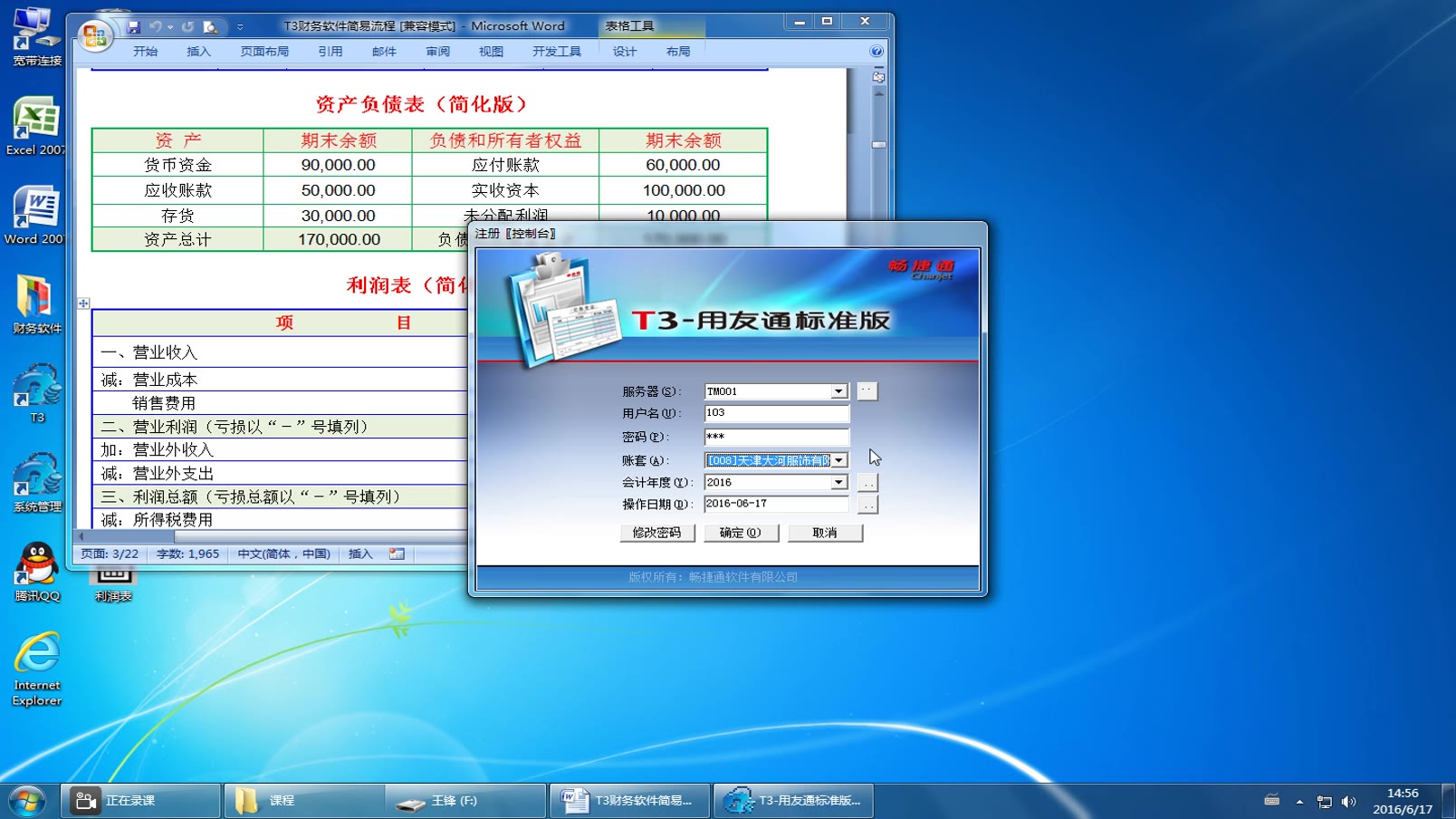Screen dimensions: 1456x819
Task: Click 确定 to log into T3
Action: click(x=741, y=533)
